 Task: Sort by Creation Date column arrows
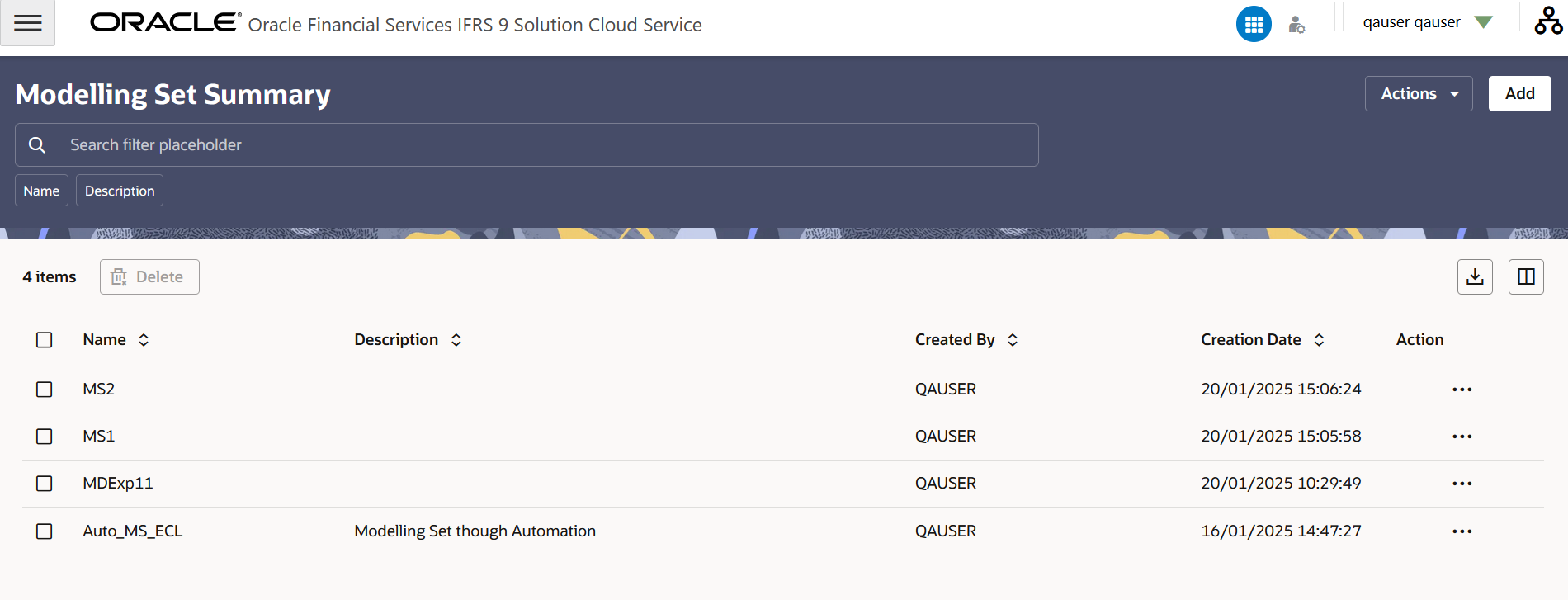coord(1319,340)
